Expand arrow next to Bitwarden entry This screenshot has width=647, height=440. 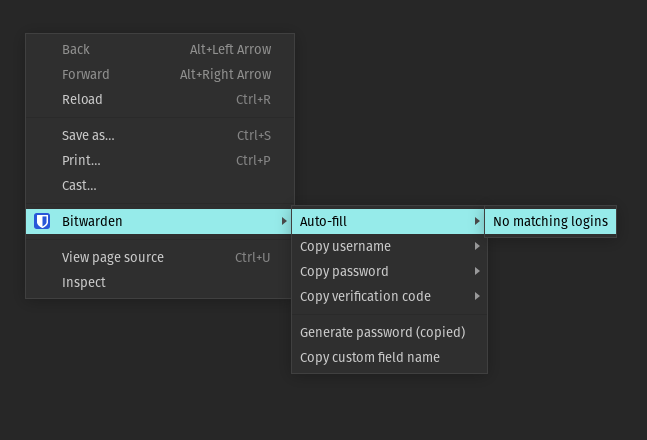coord(284,221)
